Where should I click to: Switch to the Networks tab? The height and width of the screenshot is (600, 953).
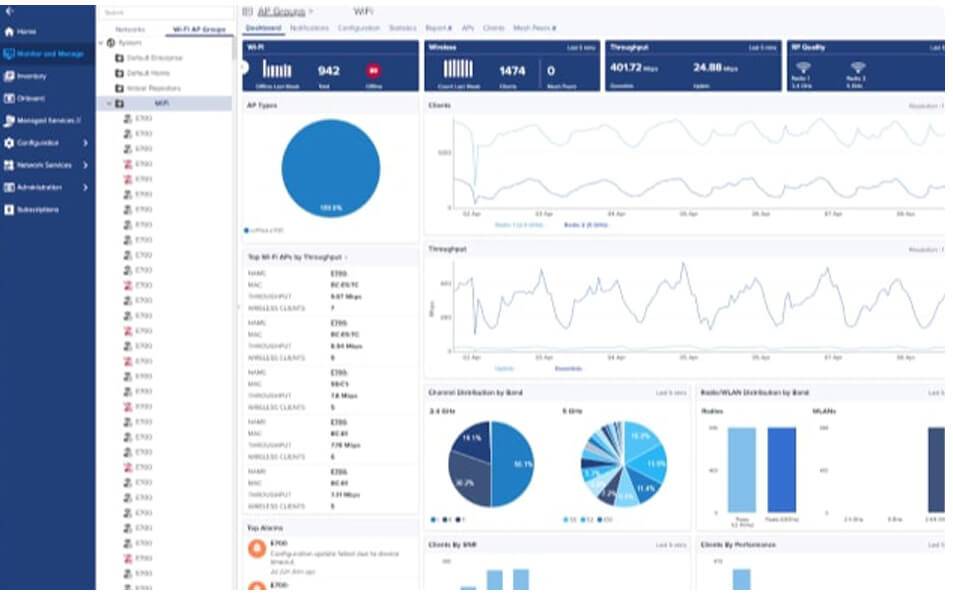coord(130,29)
